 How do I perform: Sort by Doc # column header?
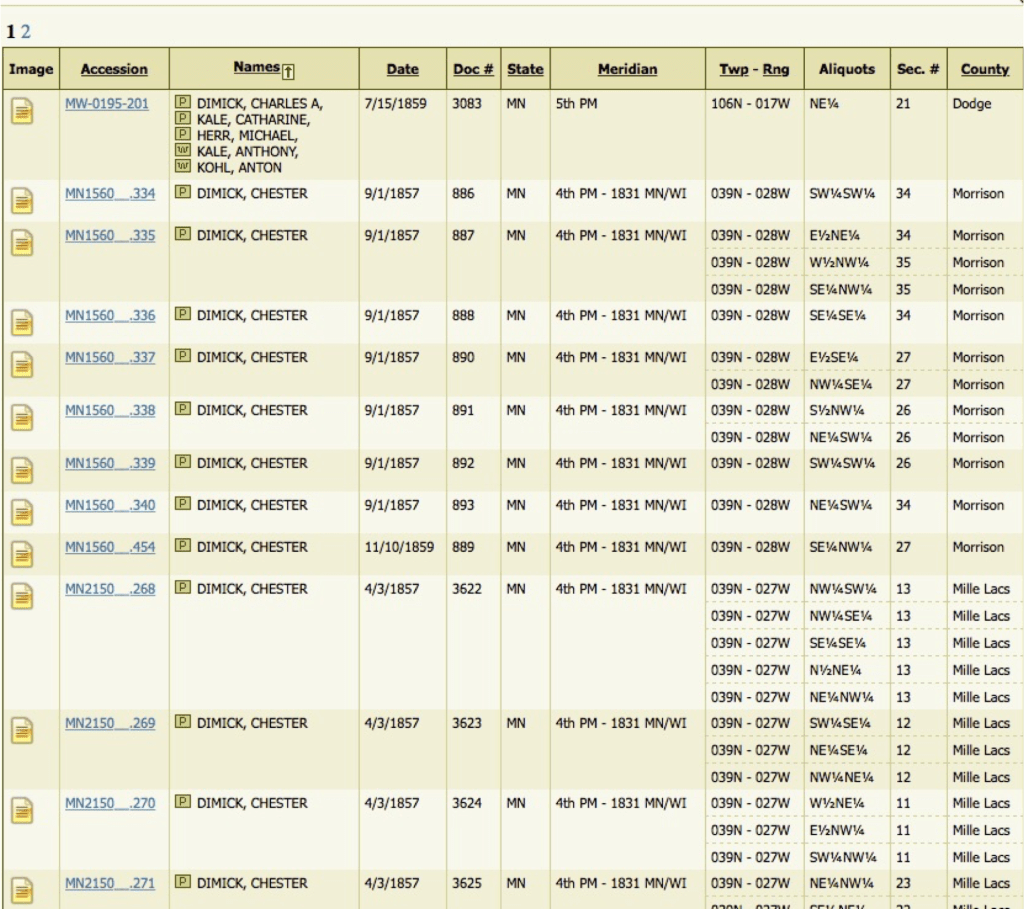click(x=473, y=69)
